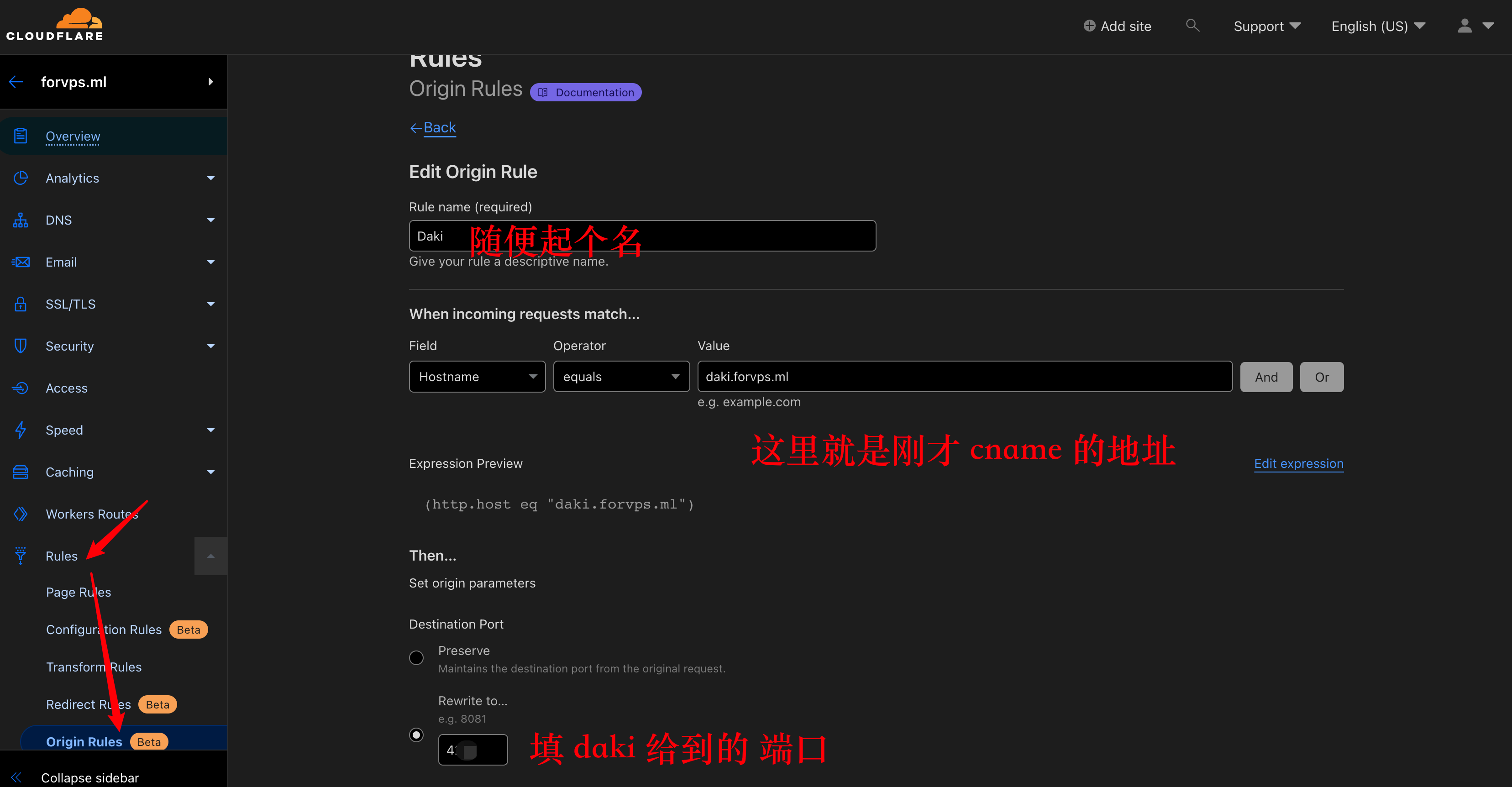1512x787 pixels.
Task: Click the Collapse sidebar double-chevron icon
Action: point(16,777)
